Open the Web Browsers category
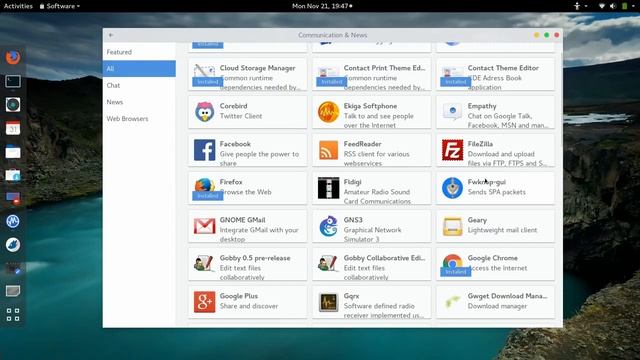The height and width of the screenshot is (360, 640). tap(139, 119)
